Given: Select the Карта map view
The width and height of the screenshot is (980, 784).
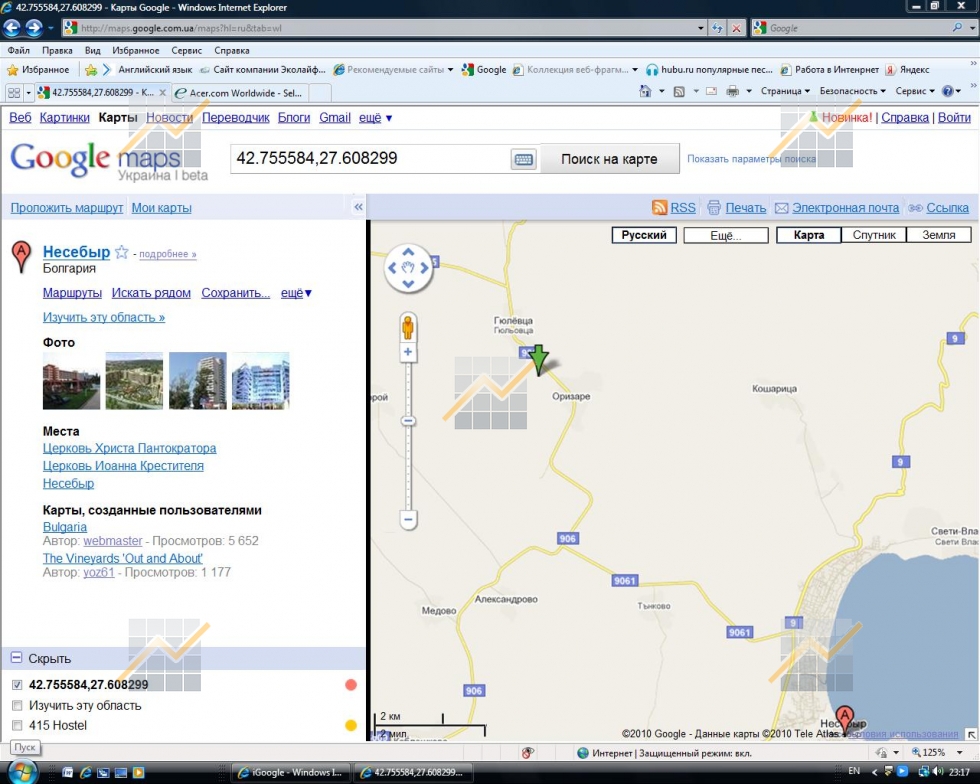Looking at the screenshot, I should pyautogui.click(x=809, y=235).
